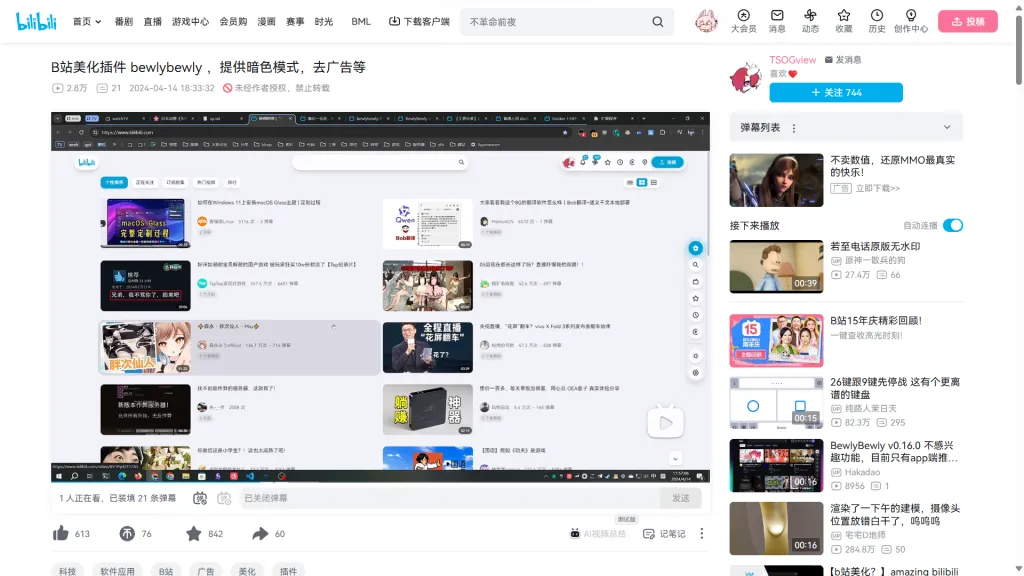Open the 若至电话原版无水印 video thumbnail
Image resolution: width=1024 pixels, height=576 pixels.
(776, 266)
